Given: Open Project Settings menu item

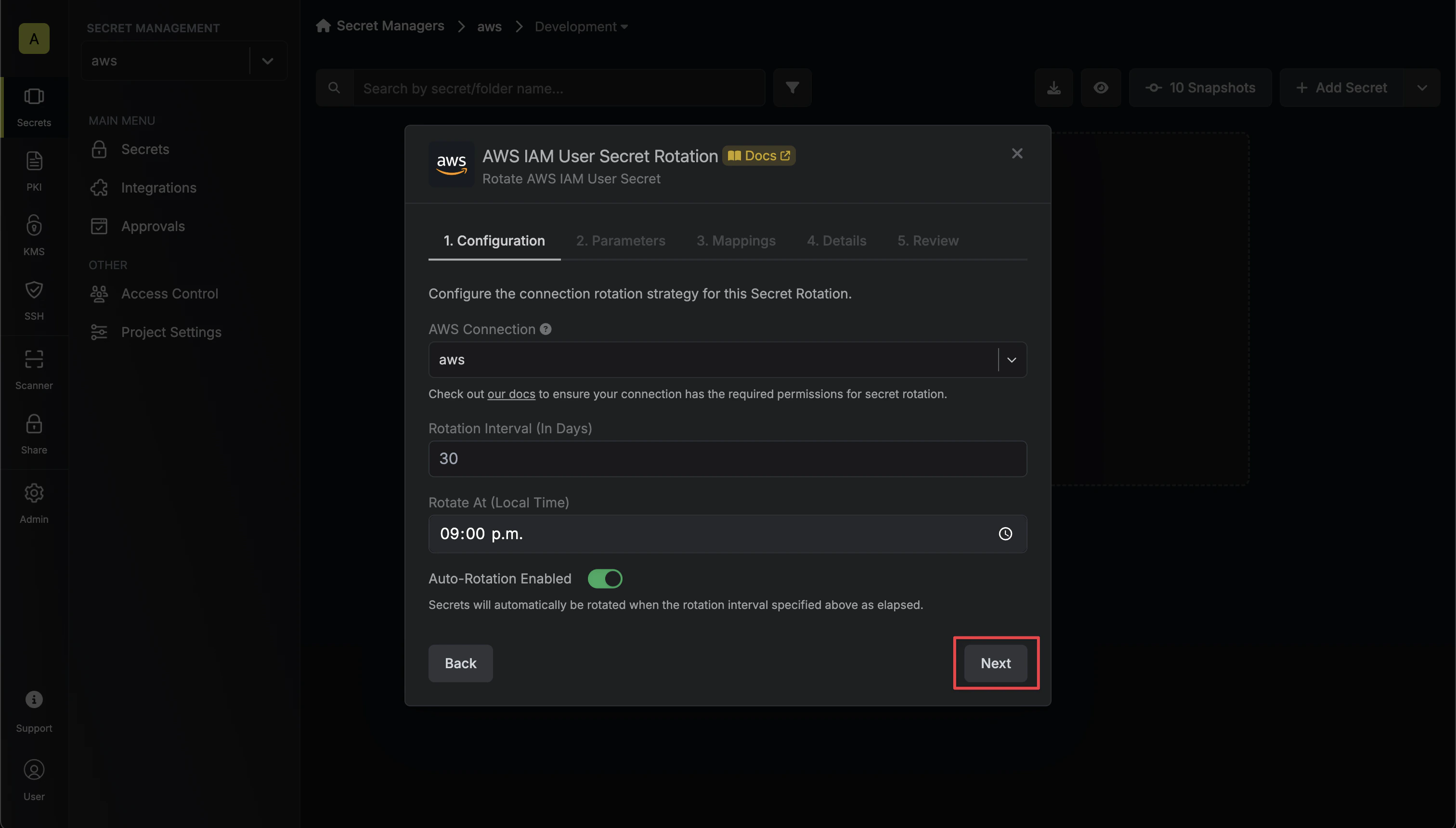Looking at the screenshot, I should (x=171, y=332).
